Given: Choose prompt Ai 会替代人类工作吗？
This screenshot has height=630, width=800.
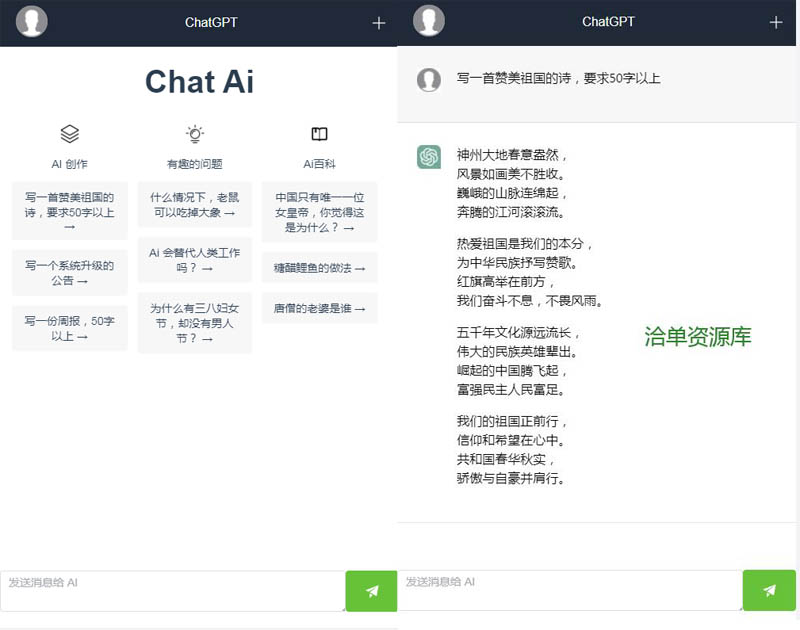Looking at the screenshot, I should (195, 260).
